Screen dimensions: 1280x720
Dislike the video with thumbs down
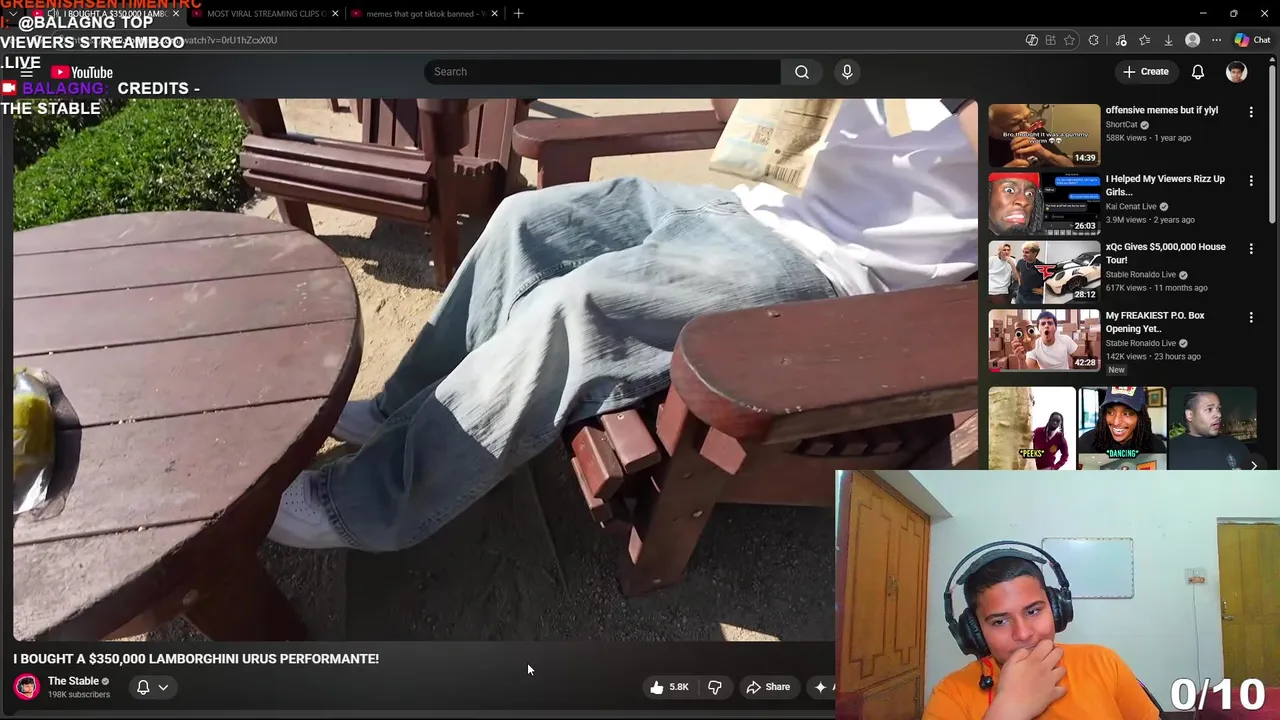715,687
